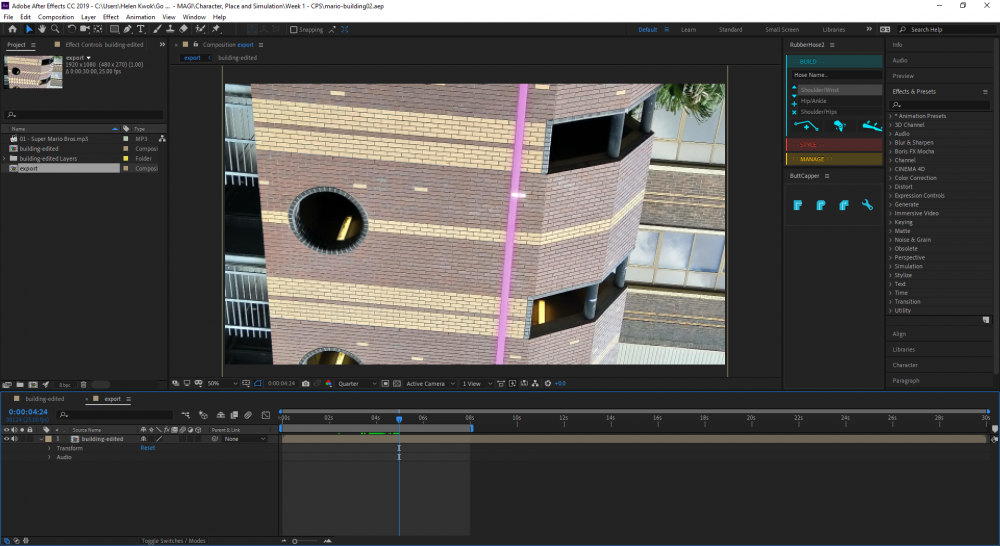This screenshot has height=546, width=1000.
Task: Select the Puppet Pin tool
Action: pos(216,29)
